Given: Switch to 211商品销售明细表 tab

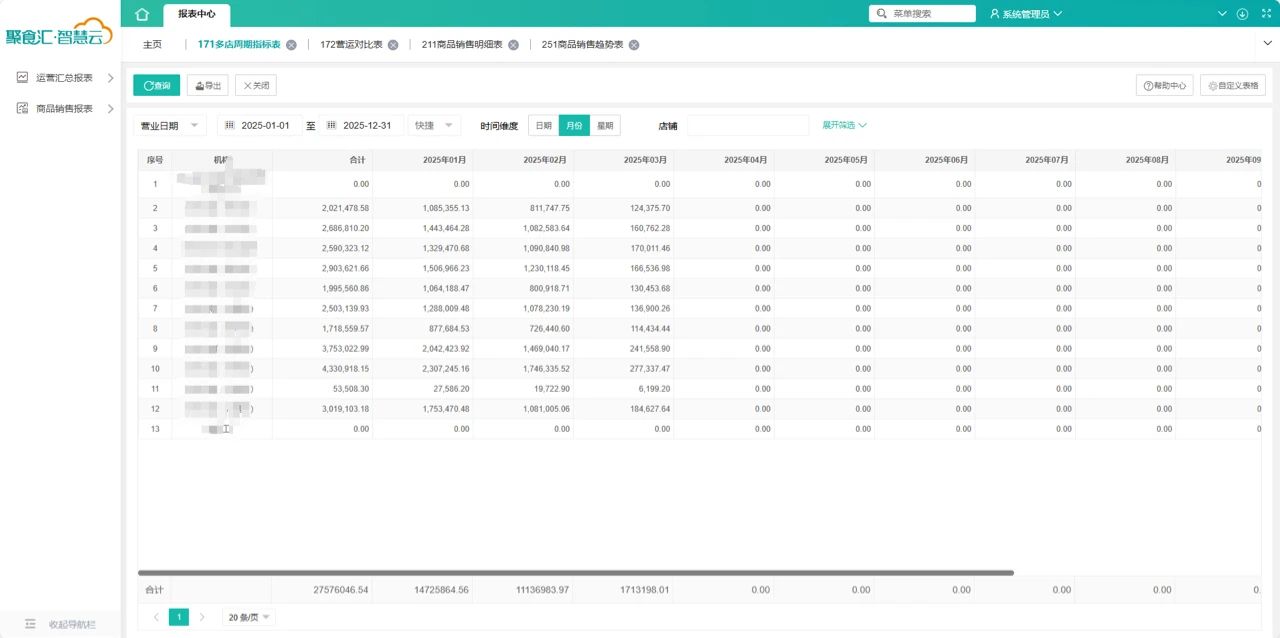Looking at the screenshot, I should point(462,45).
